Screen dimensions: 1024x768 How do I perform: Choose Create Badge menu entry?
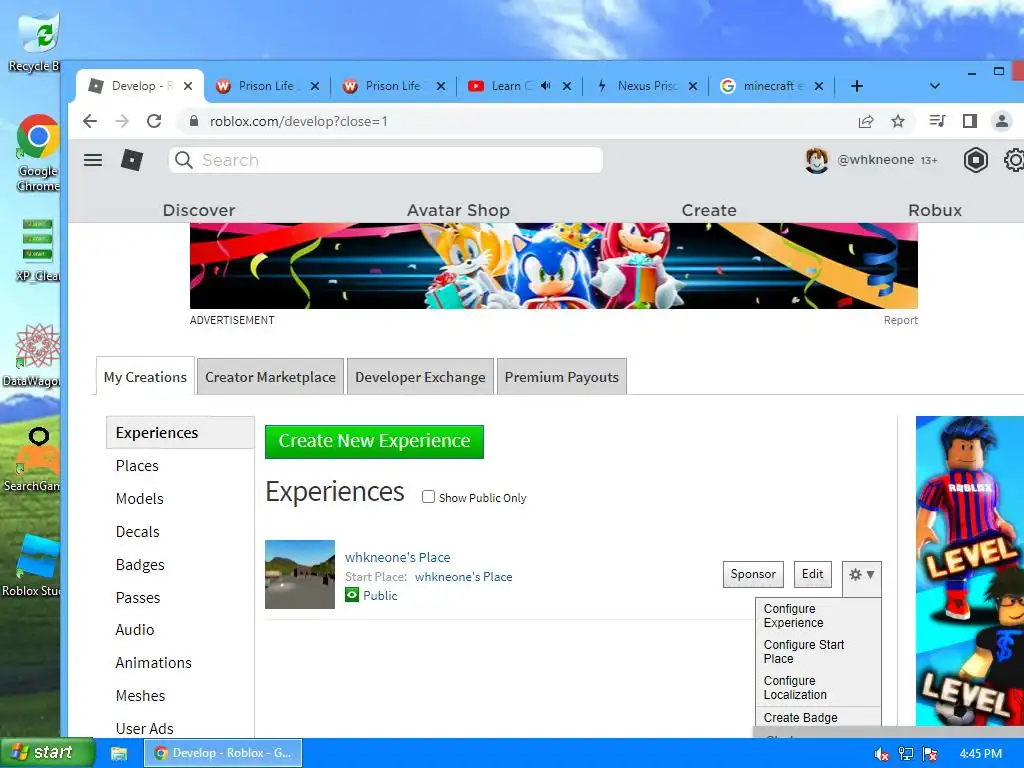[818, 718]
